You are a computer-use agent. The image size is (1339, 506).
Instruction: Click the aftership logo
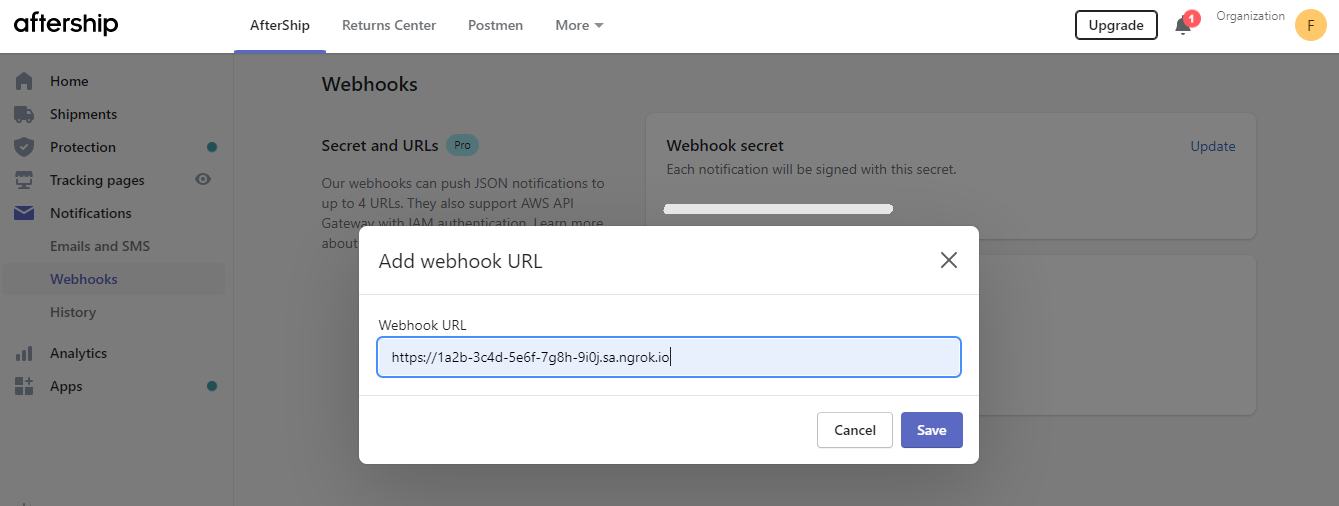[66, 25]
